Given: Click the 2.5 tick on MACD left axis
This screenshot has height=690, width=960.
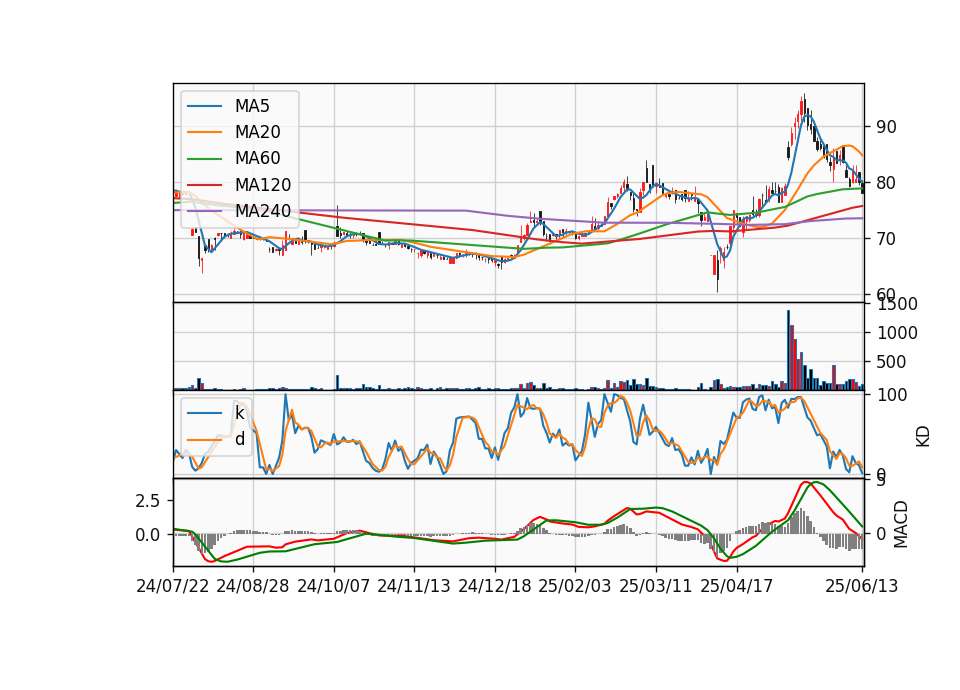Looking at the screenshot, I should pos(148,501).
